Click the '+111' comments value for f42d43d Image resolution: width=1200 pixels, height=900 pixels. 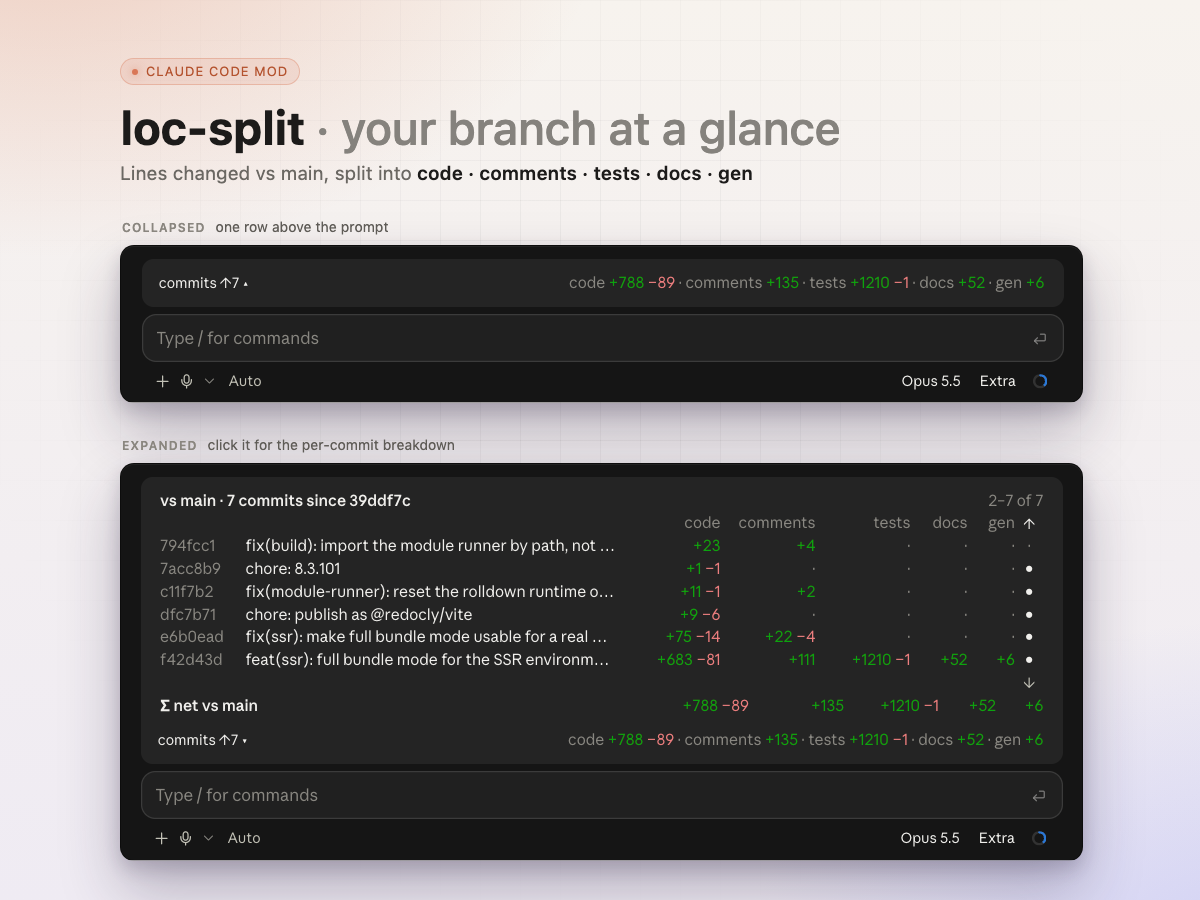tap(802, 660)
